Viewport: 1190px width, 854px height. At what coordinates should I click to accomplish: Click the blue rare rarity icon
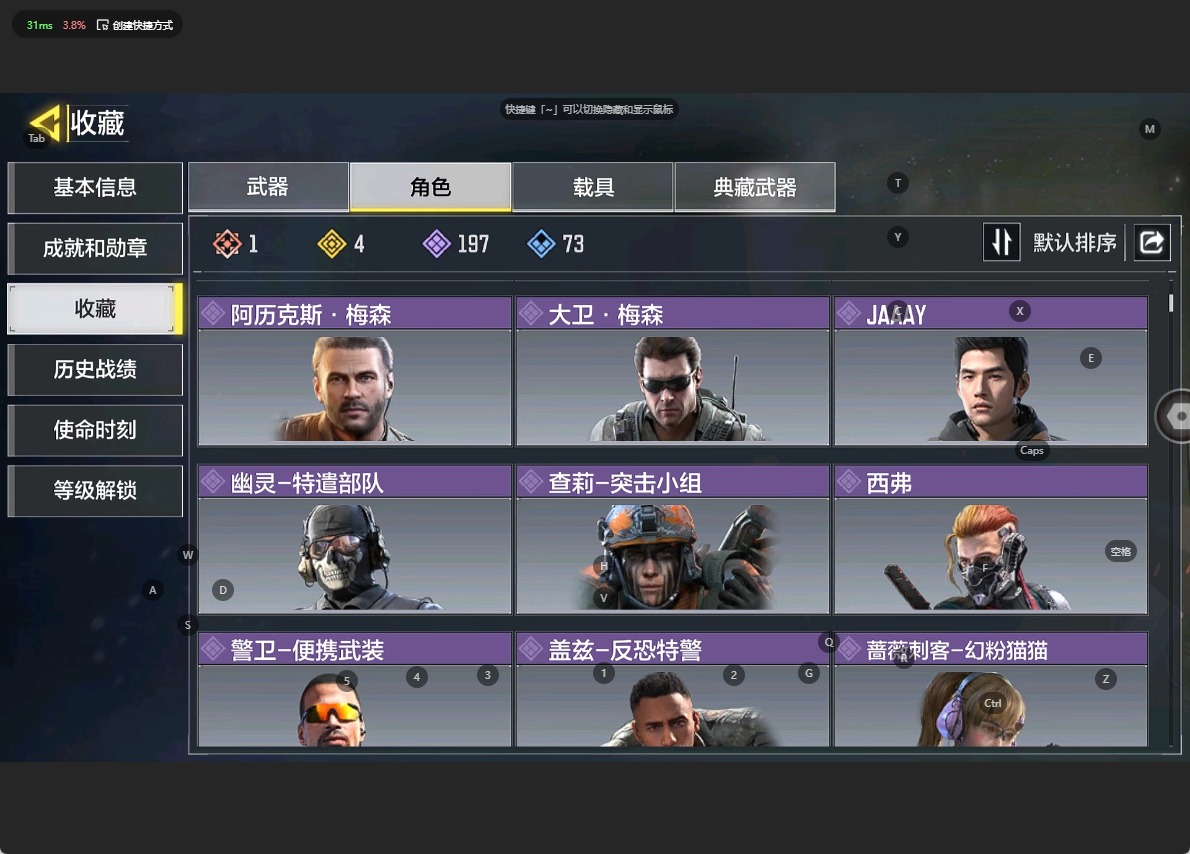541,244
